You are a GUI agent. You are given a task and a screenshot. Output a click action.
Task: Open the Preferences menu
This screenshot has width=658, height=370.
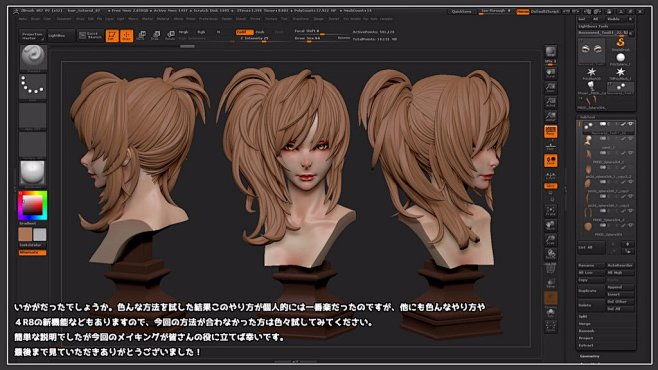(x=208, y=19)
